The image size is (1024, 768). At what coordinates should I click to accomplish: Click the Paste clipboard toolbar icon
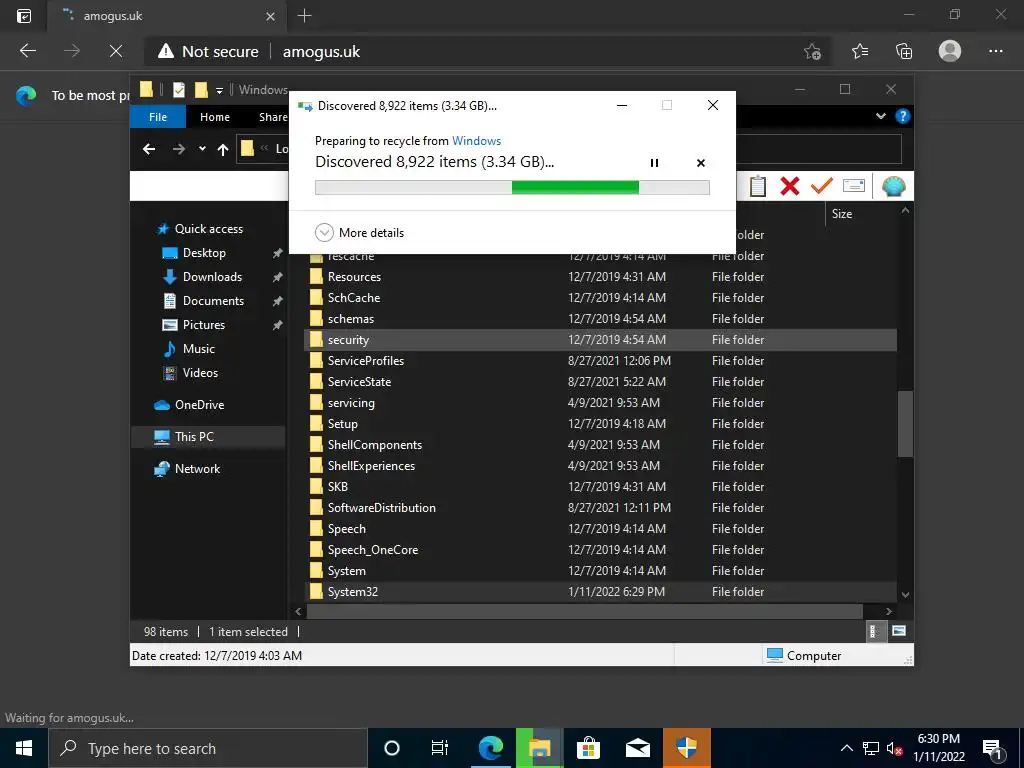tap(758, 186)
